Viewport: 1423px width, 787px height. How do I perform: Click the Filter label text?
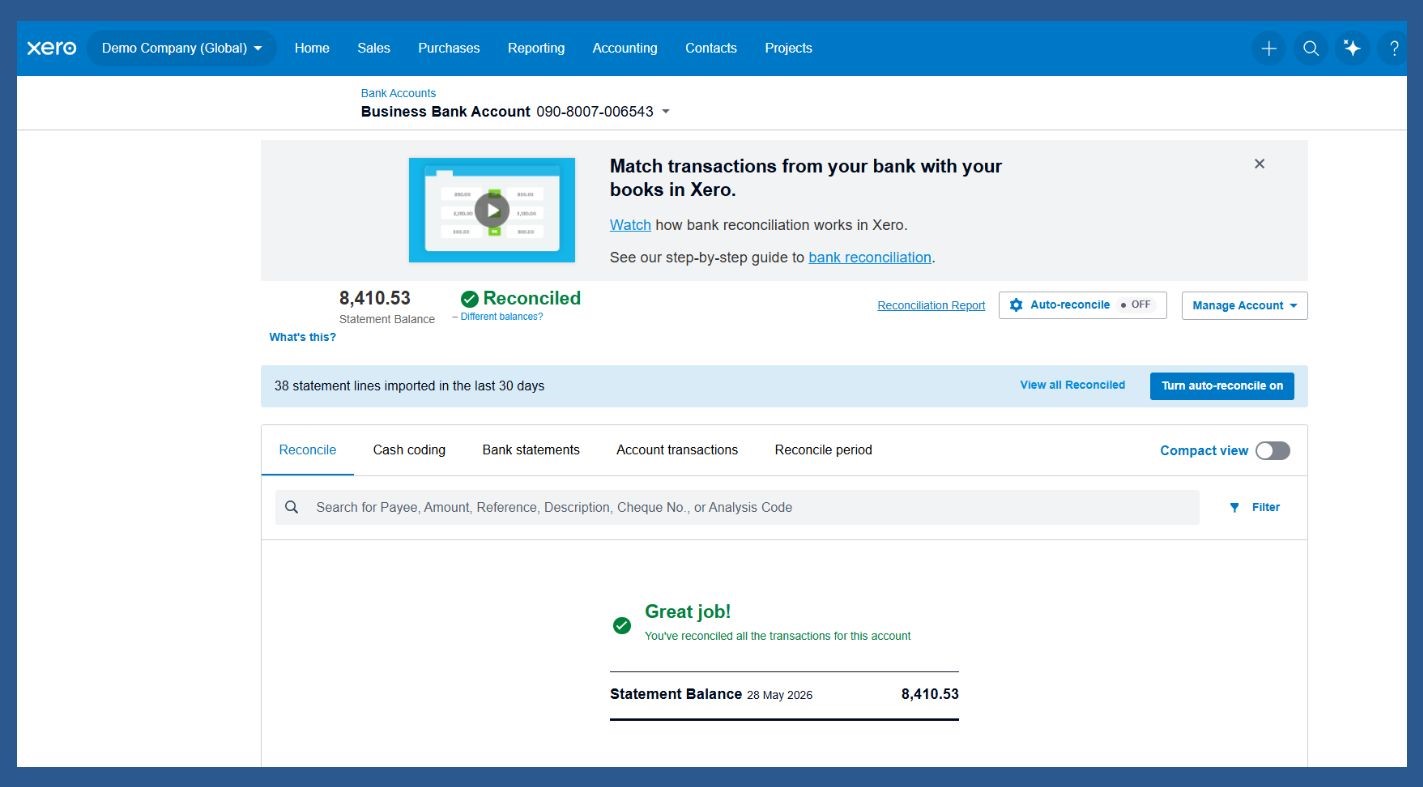click(x=1266, y=507)
